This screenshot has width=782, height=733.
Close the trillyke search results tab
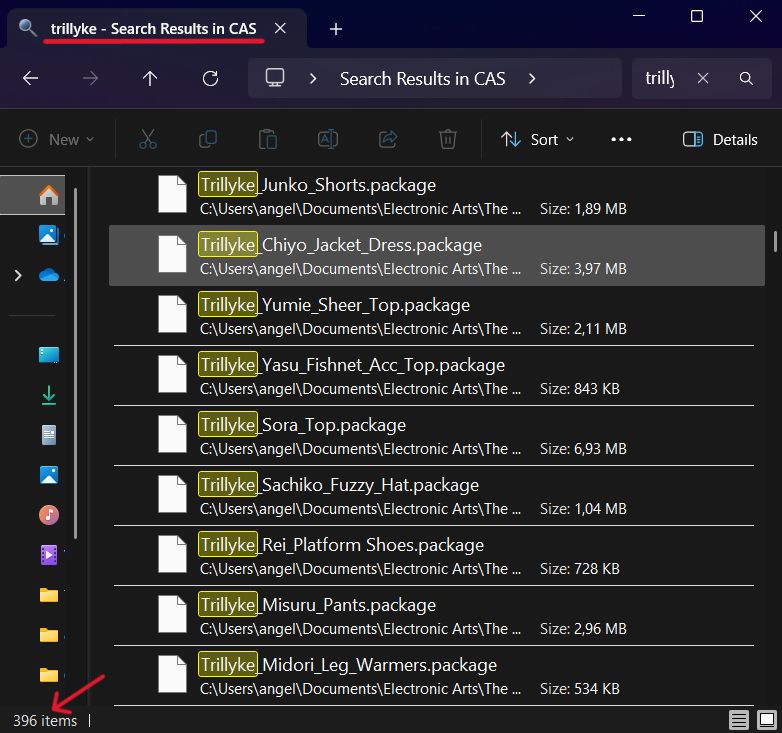click(x=280, y=28)
